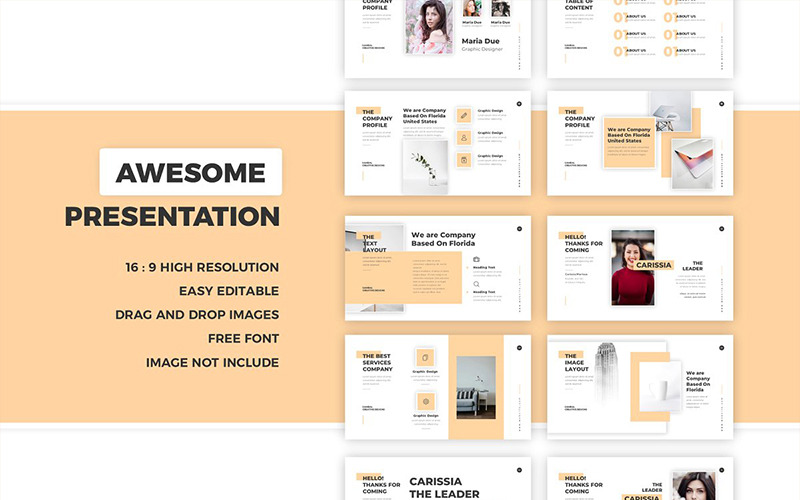The width and height of the screenshot is (800, 500).
Task: Select the woman in red sweater photo
Action: click(x=633, y=268)
